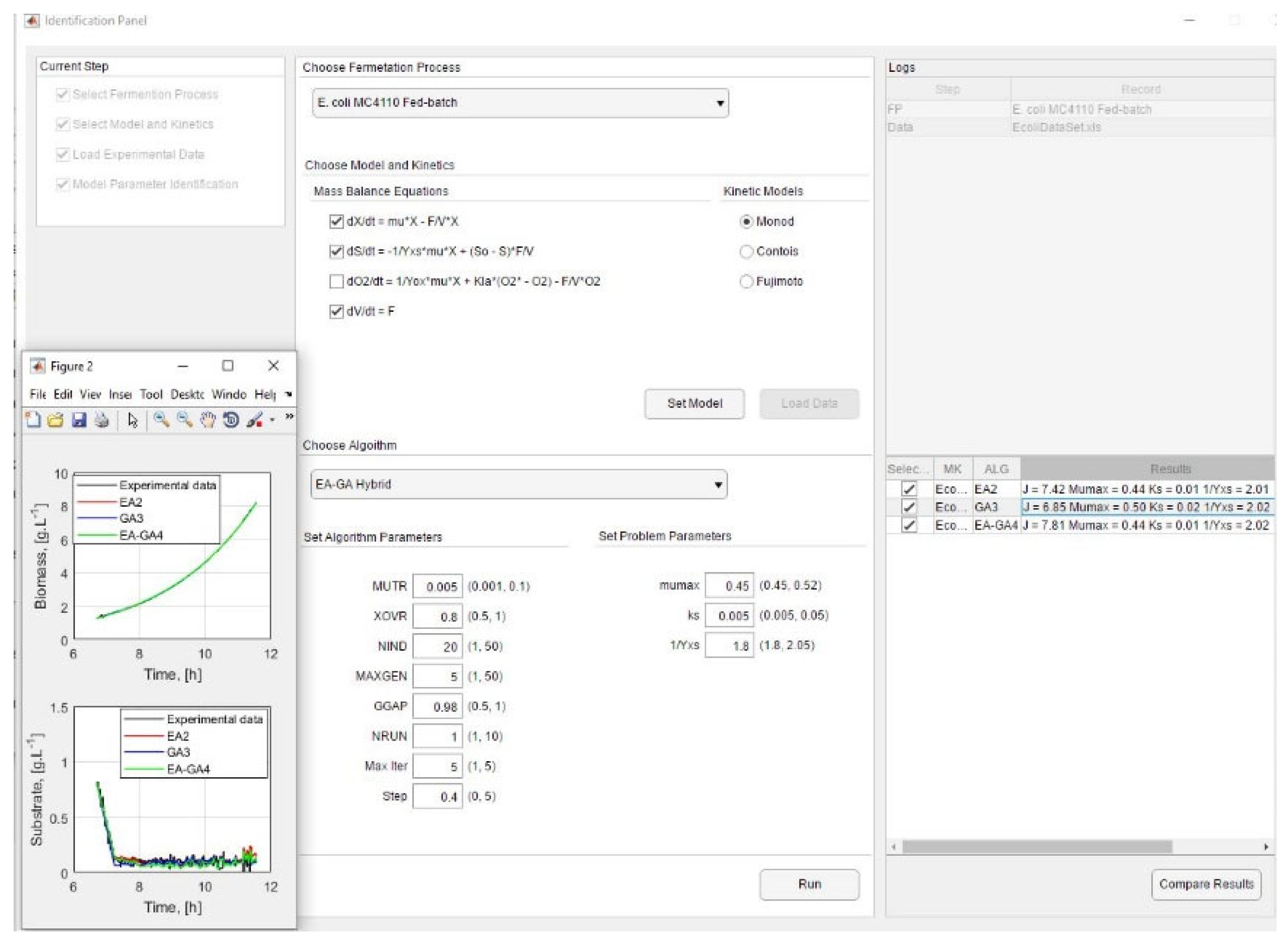1288x940 pixels.
Task: Select the Edit Plot arrow tool
Action: coord(133,420)
